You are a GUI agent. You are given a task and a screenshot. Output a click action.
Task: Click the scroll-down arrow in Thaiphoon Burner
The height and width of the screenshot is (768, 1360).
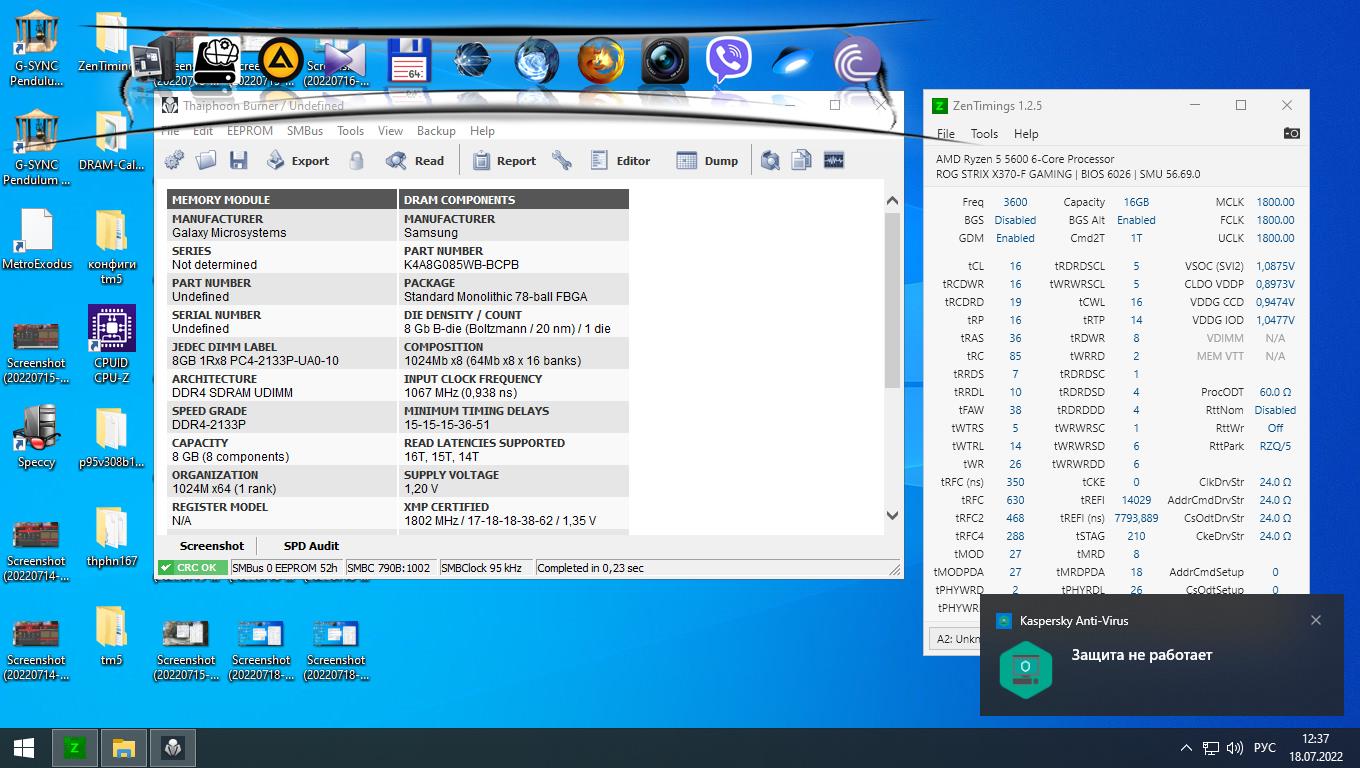(893, 516)
